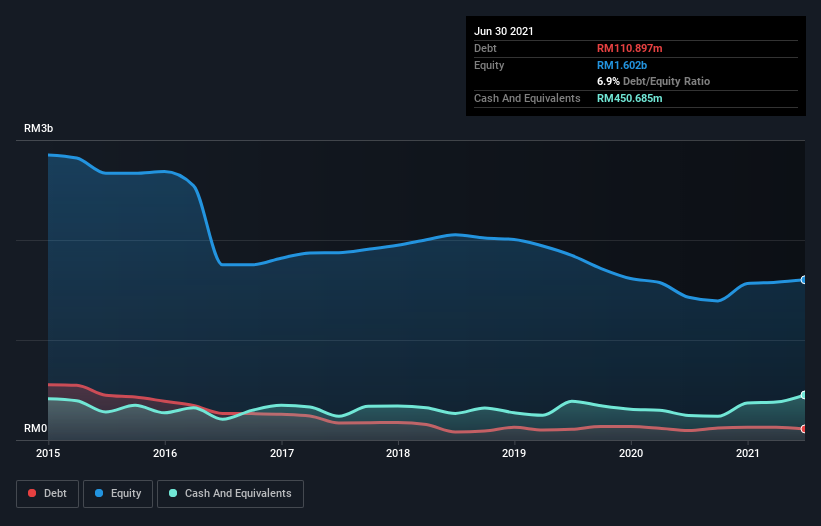Click the 2020 x-axis label
The width and height of the screenshot is (821, 526).
[x=631, y=453]
